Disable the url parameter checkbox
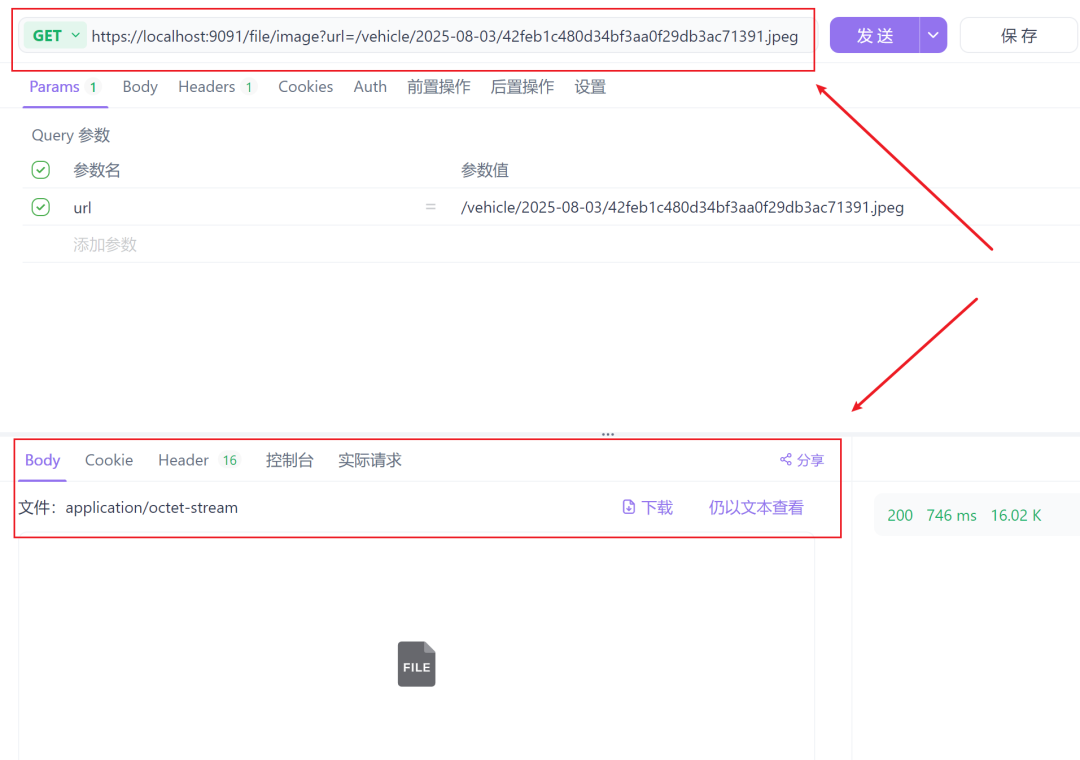 40,207
